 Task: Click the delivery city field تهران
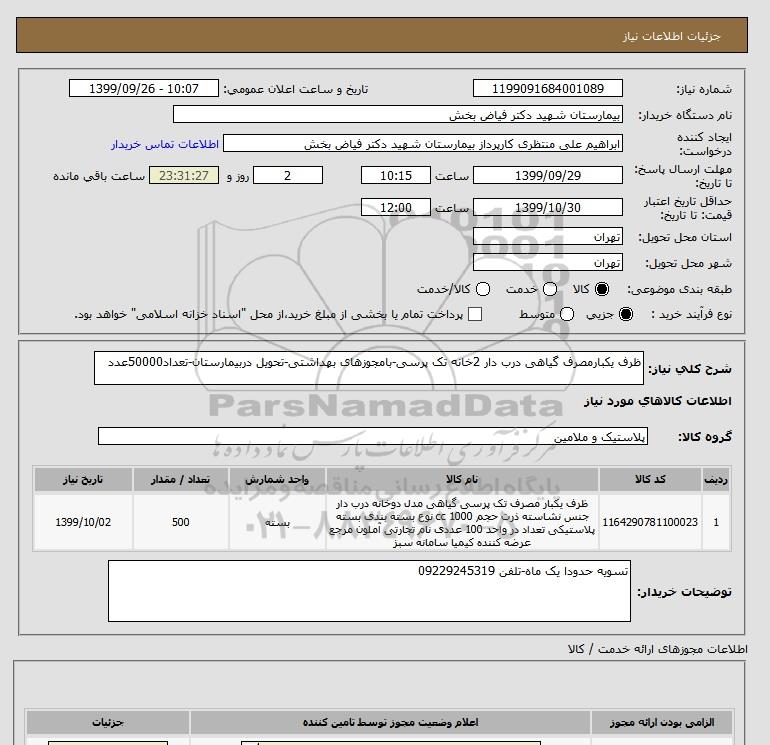point(548,262)
